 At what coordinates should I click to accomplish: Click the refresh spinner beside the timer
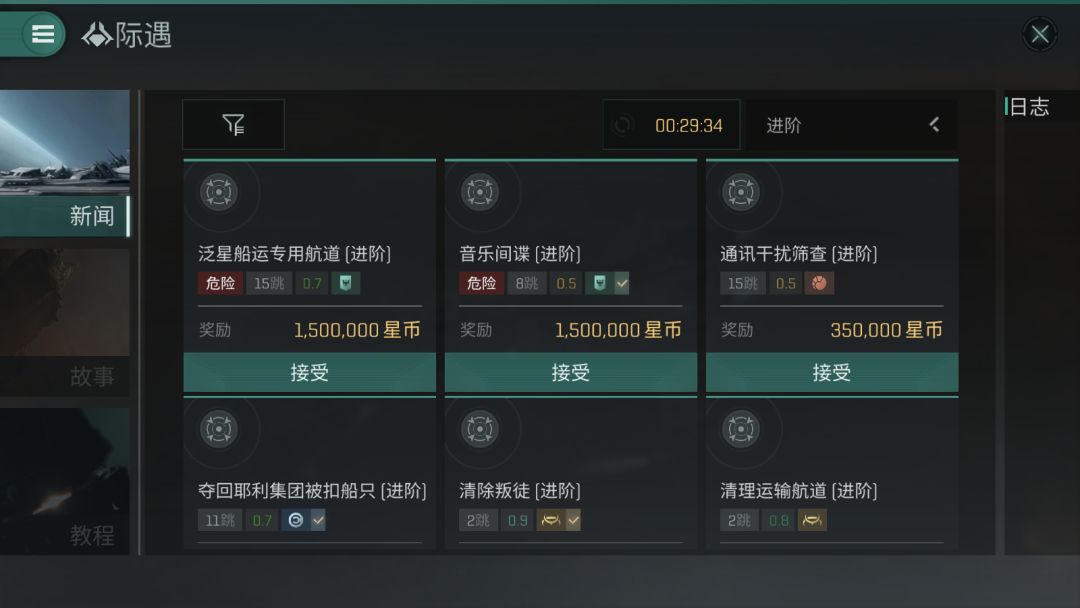tap(623, 125)
